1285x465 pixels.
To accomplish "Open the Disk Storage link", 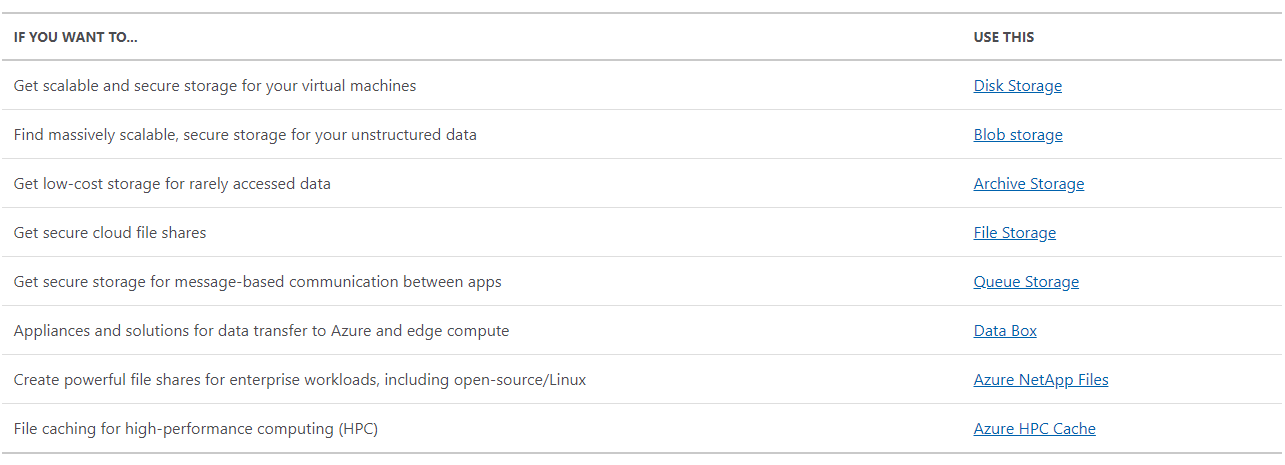I will click(1017, 86).
